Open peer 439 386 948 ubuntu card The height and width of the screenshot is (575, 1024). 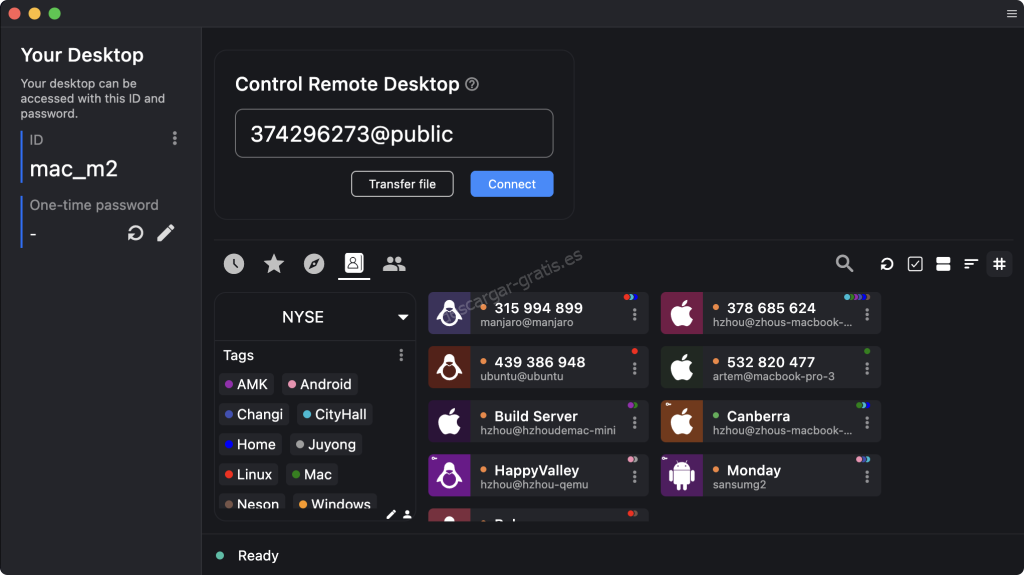538,367
